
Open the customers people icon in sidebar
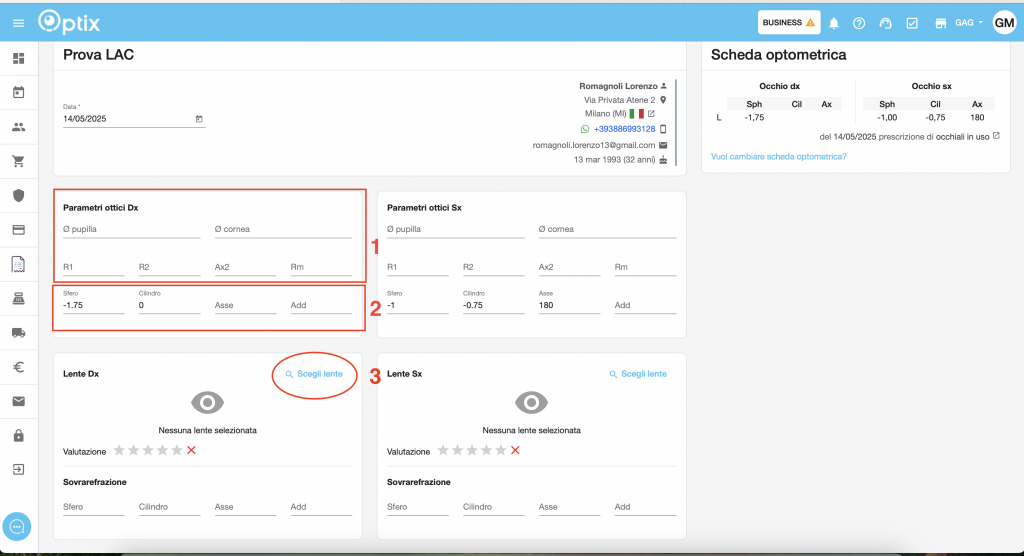coord(18,127)
